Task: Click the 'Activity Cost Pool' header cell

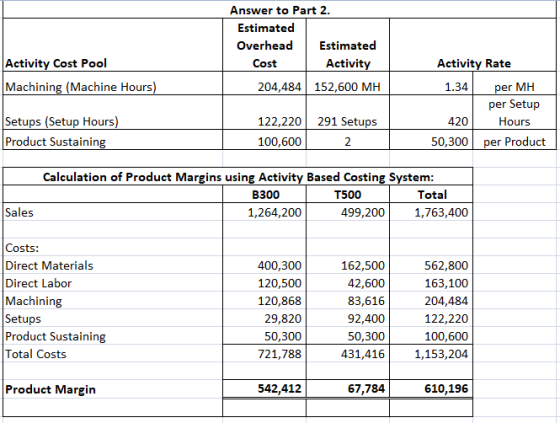Action: click(x=113, y=45)
